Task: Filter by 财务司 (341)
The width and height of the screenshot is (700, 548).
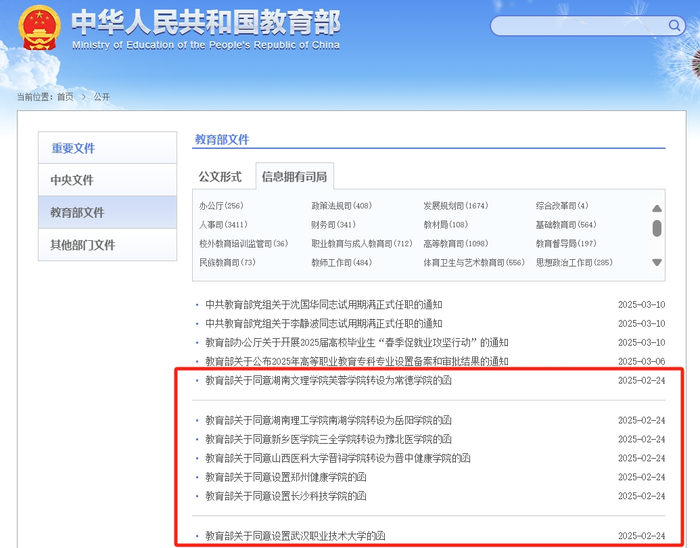Action: pos(333,224)
